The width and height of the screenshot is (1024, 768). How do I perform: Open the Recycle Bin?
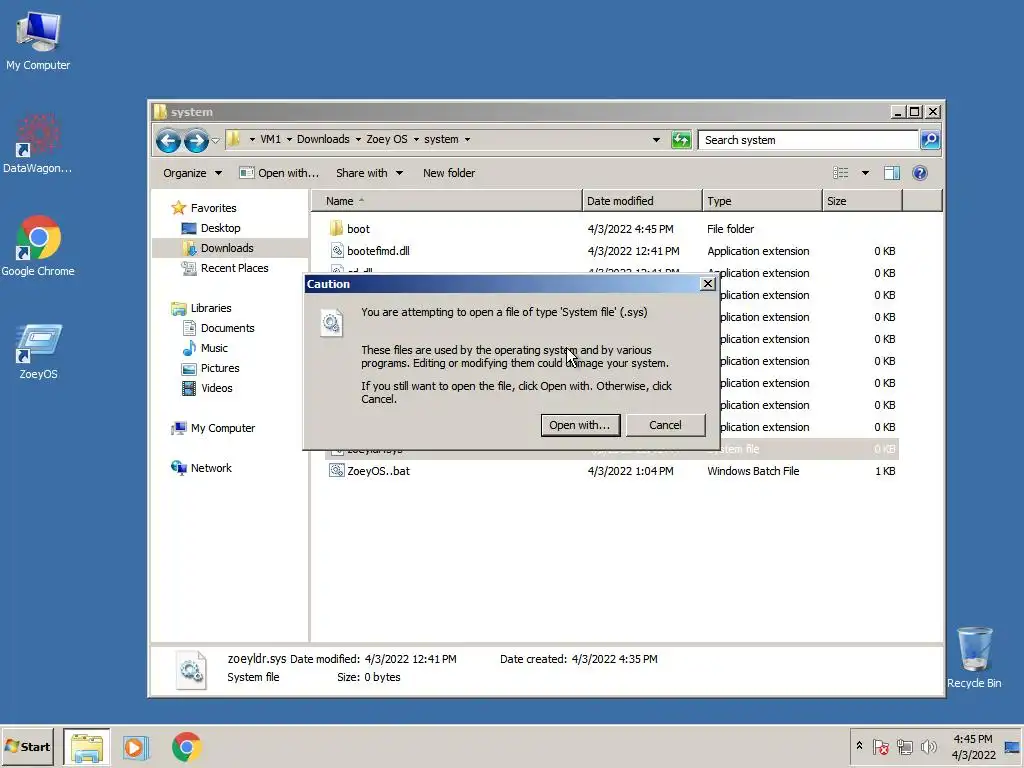point(974,657)
